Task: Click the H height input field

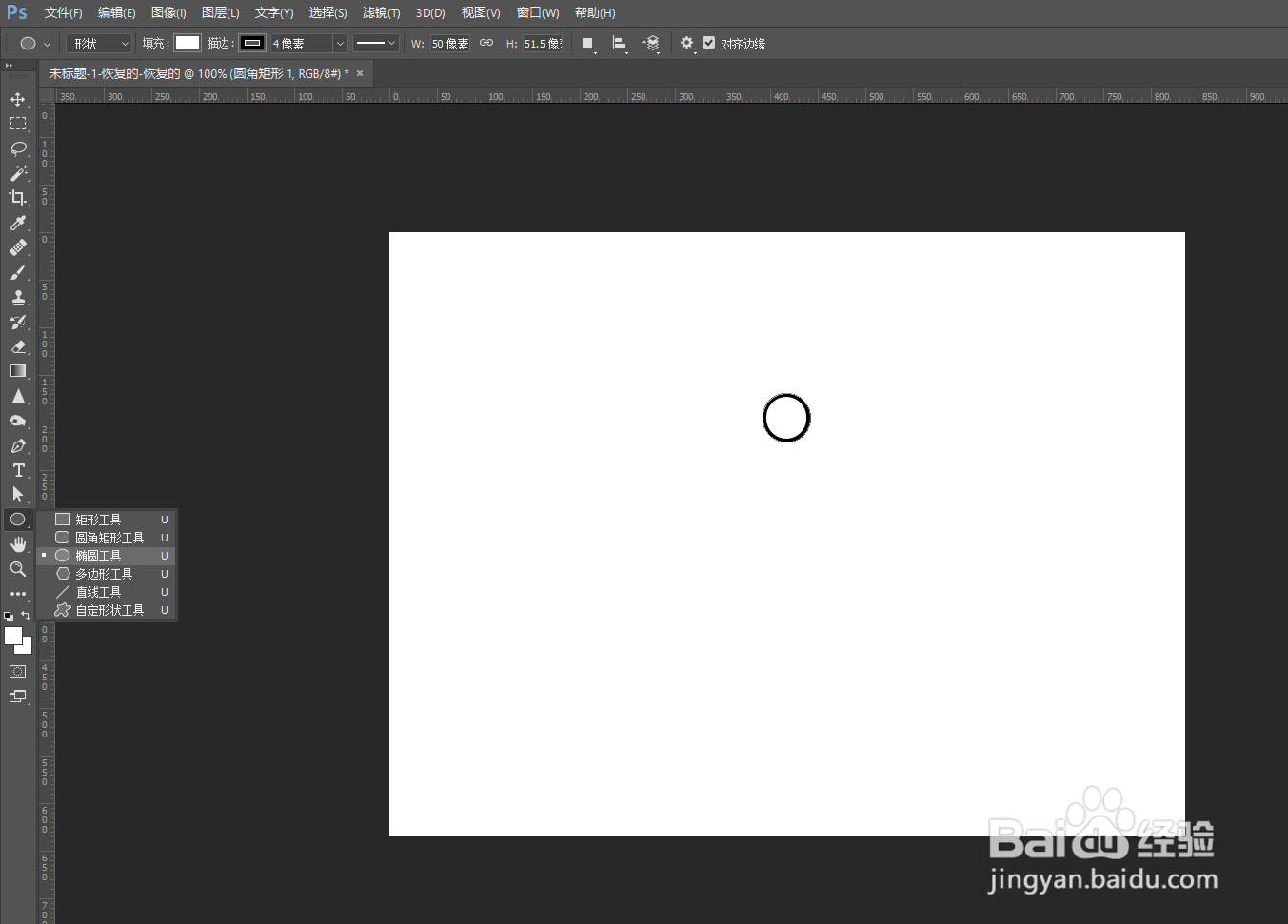Action: (543, 44)
